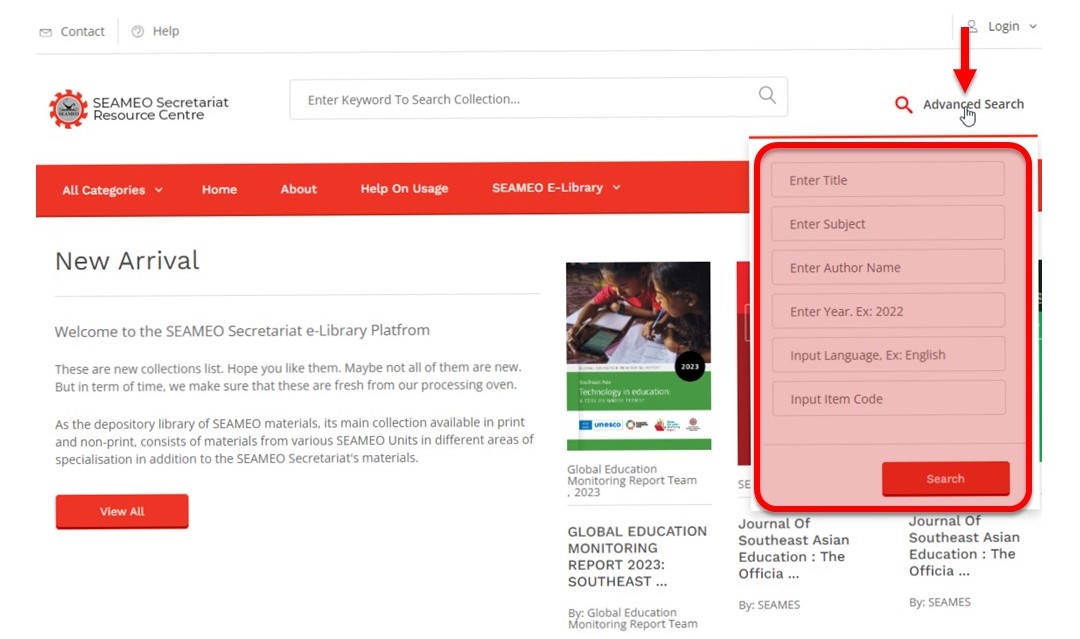Click the 'Global Education Monitoring Report Team , 2023' caption

pos(632,481)
